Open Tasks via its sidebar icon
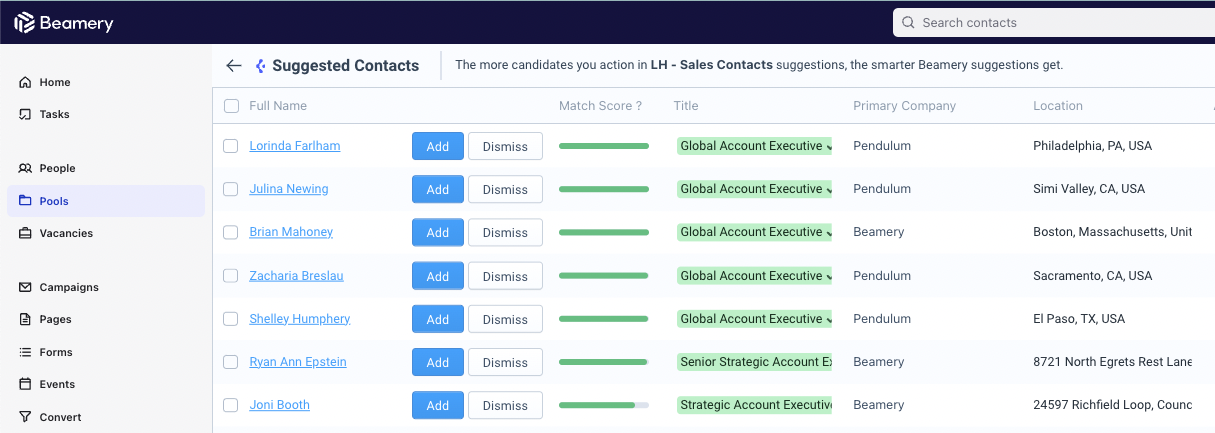This screenshot has width=1215, height=433. [25, 114]
